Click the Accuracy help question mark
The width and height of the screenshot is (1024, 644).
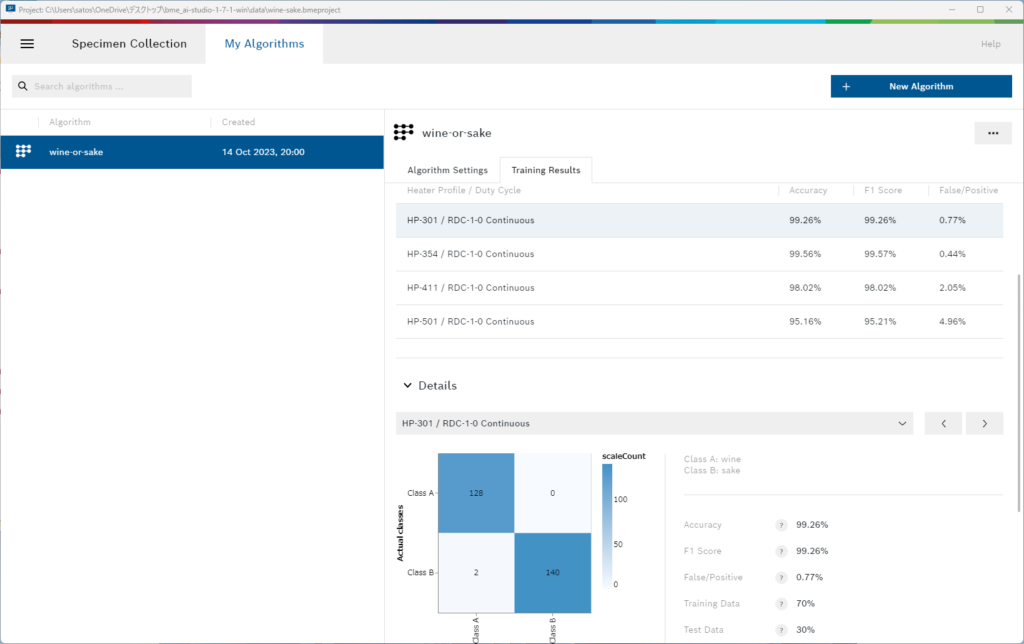pos(781,525)
